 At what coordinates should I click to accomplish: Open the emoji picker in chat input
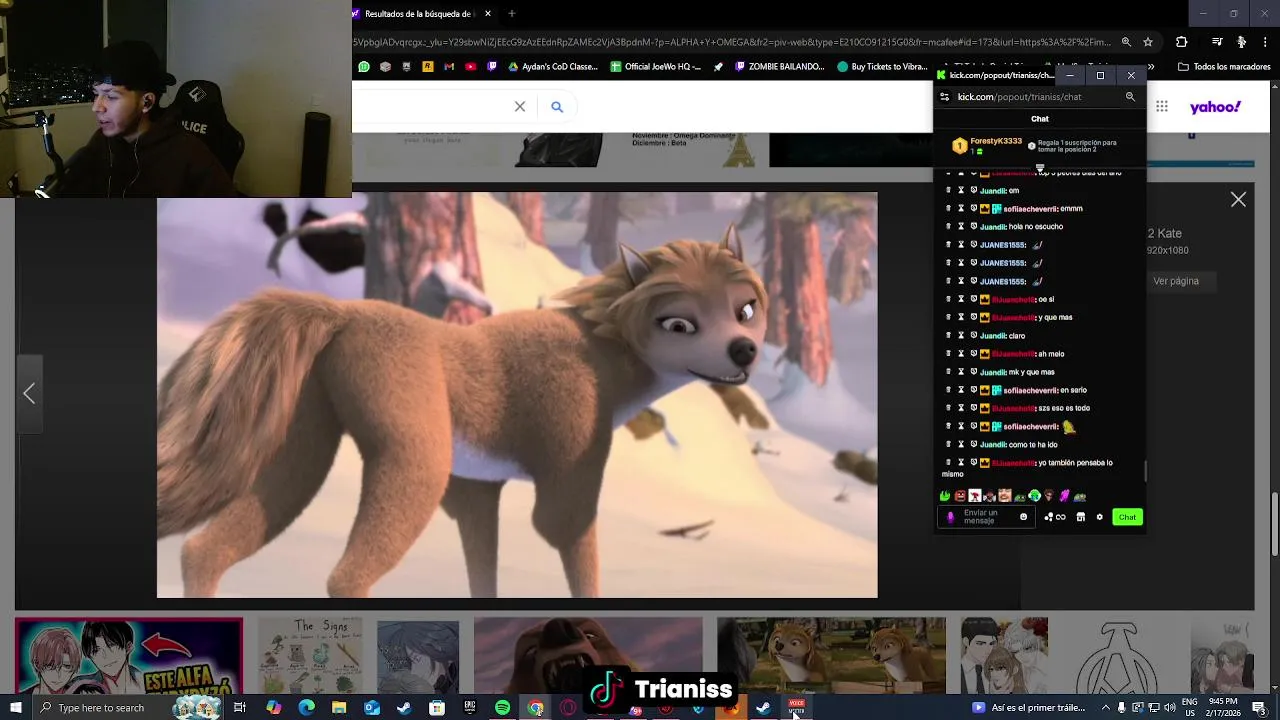coord(1023,517)
